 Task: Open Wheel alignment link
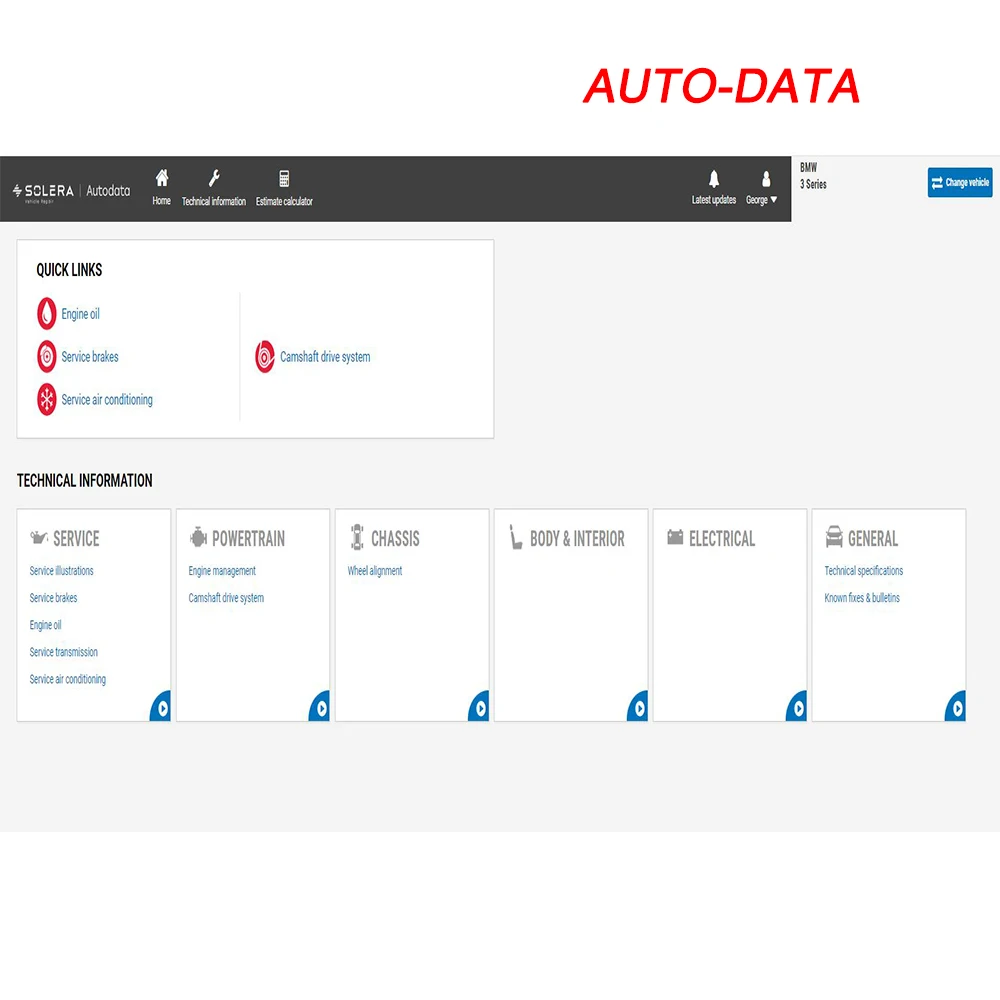pos(375,571)
